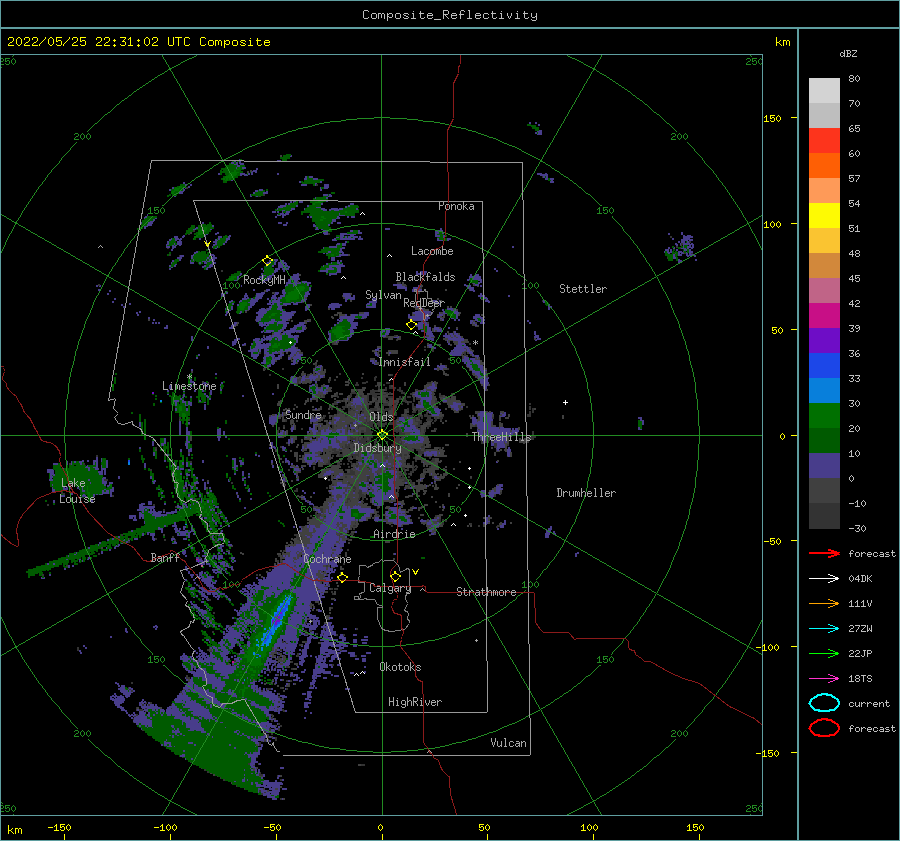Click the Cochrane label
Screen dimensions: 900x841
click(327, 559)
